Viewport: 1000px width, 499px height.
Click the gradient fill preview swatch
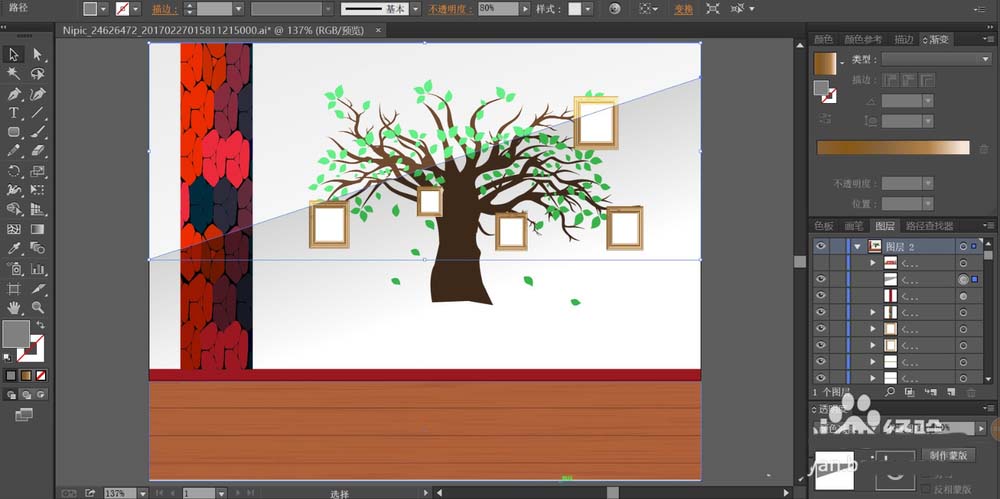click(x=825, y=63)
